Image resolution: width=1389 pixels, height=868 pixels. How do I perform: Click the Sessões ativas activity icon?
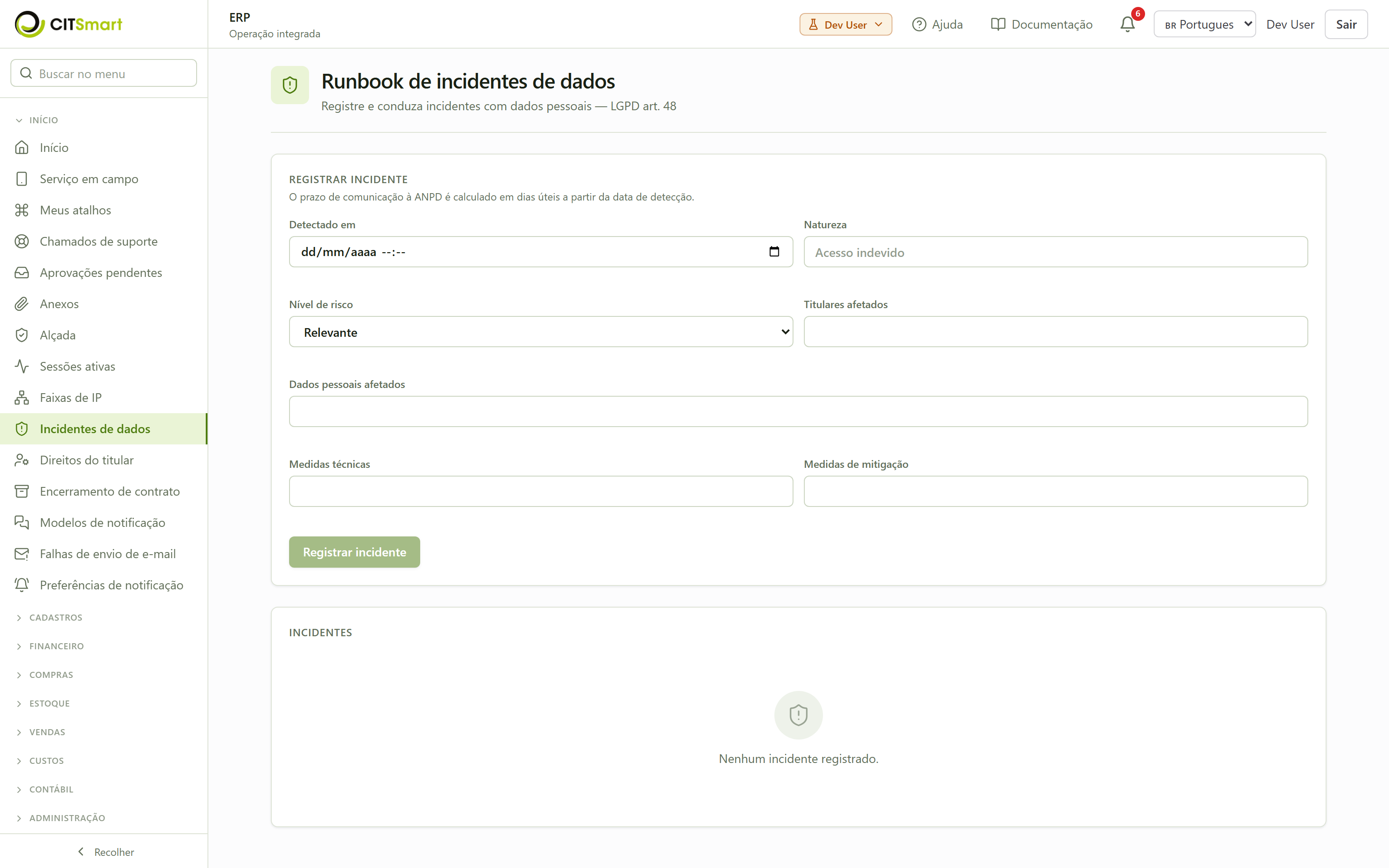pos(22,366)
